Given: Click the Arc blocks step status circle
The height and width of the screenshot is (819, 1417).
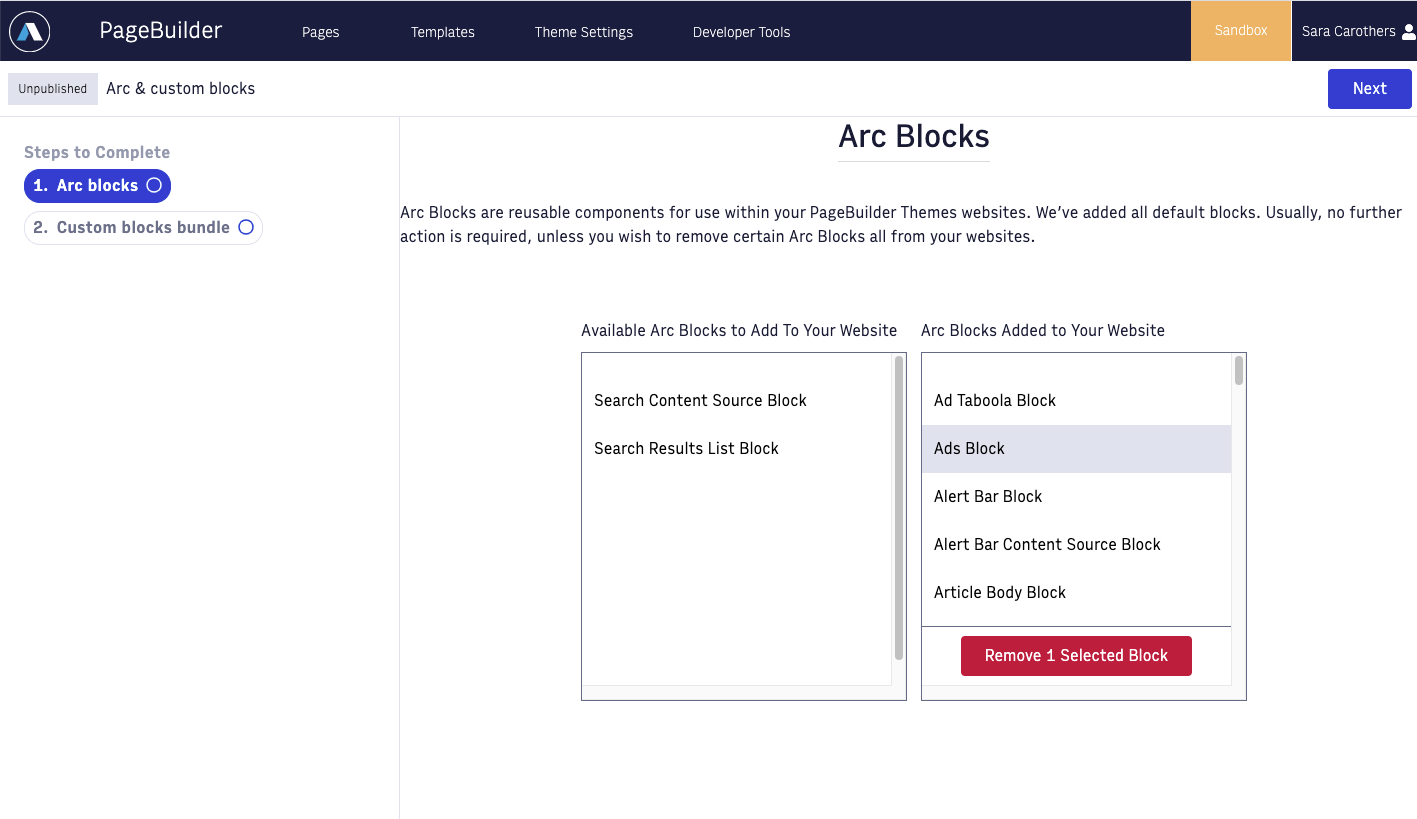Looking at the screenshot, I should [x=154, y=185].
